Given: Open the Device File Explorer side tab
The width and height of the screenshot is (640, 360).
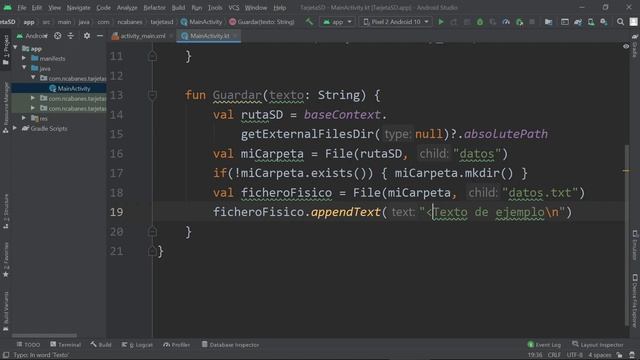Looking at the screenshot, I should [635, 300].
